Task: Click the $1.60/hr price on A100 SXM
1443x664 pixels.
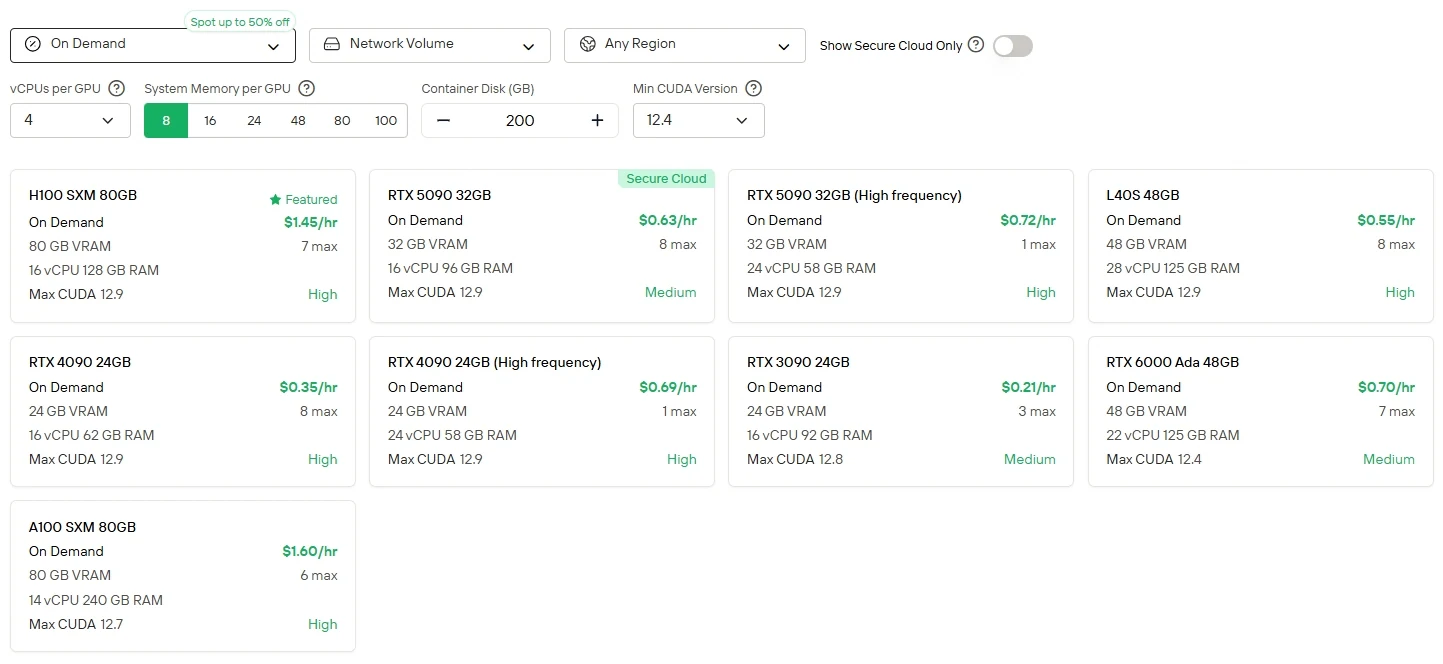Action: [x=310, y=551]
